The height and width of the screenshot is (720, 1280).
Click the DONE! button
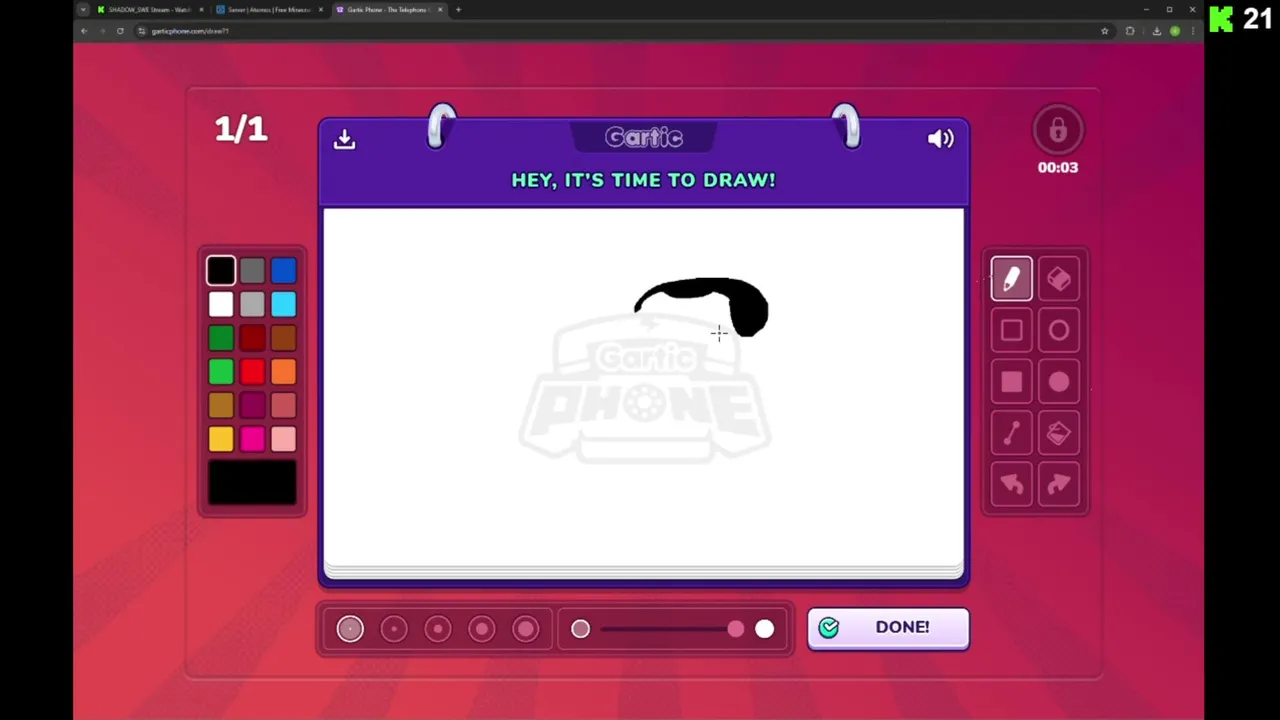(x=888, y=628)
